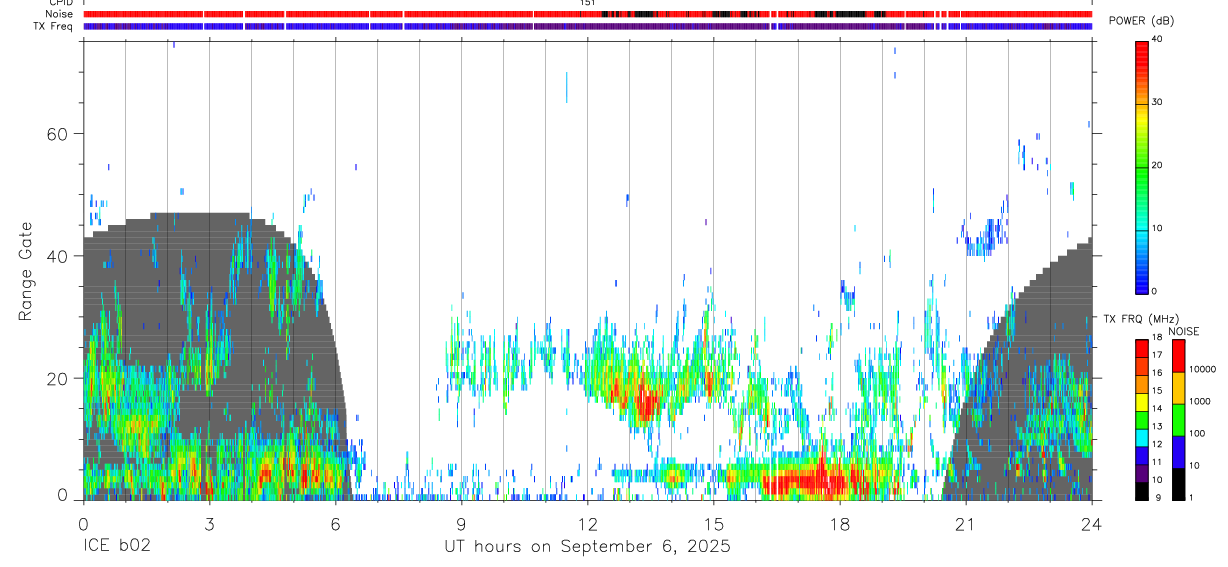This screenshot has width=1228, height=567.
Task: Click the 21 hour tick label on x-axis
Action: 965,524
